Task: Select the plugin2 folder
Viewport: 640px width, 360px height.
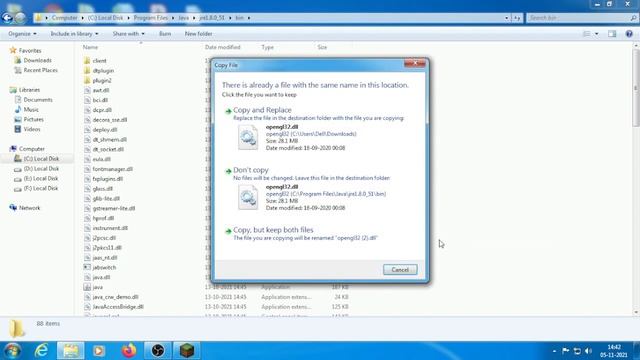Action: coord(102,80)
